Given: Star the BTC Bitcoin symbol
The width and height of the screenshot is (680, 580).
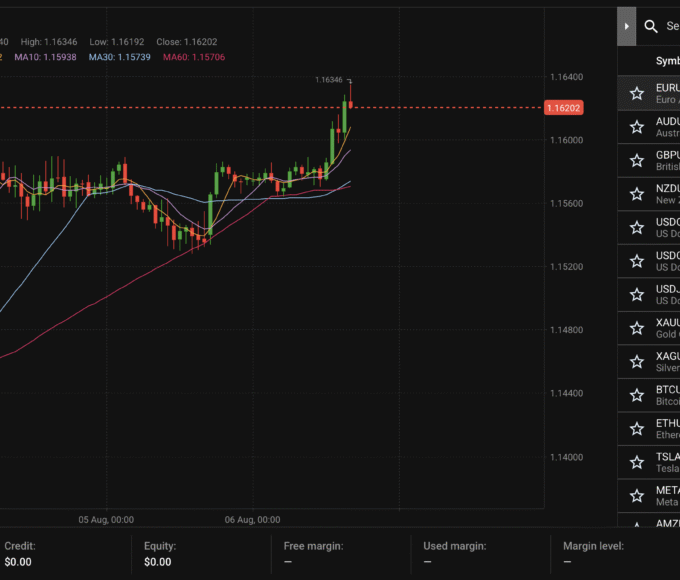Looking at the screenshot, I should (x=637, y=395).
